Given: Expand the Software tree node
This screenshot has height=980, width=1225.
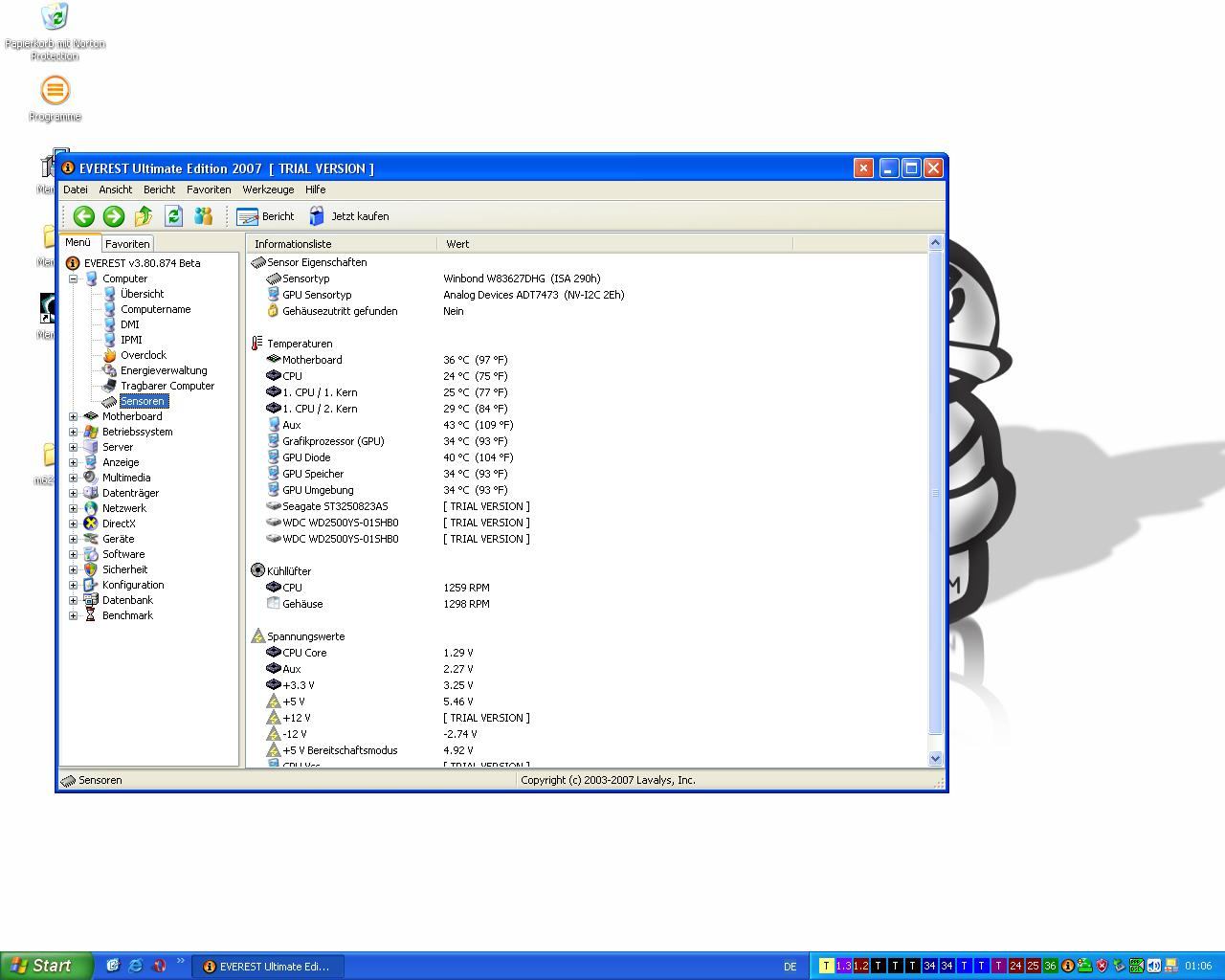Looking at the screenshot, I should (73, 554).
